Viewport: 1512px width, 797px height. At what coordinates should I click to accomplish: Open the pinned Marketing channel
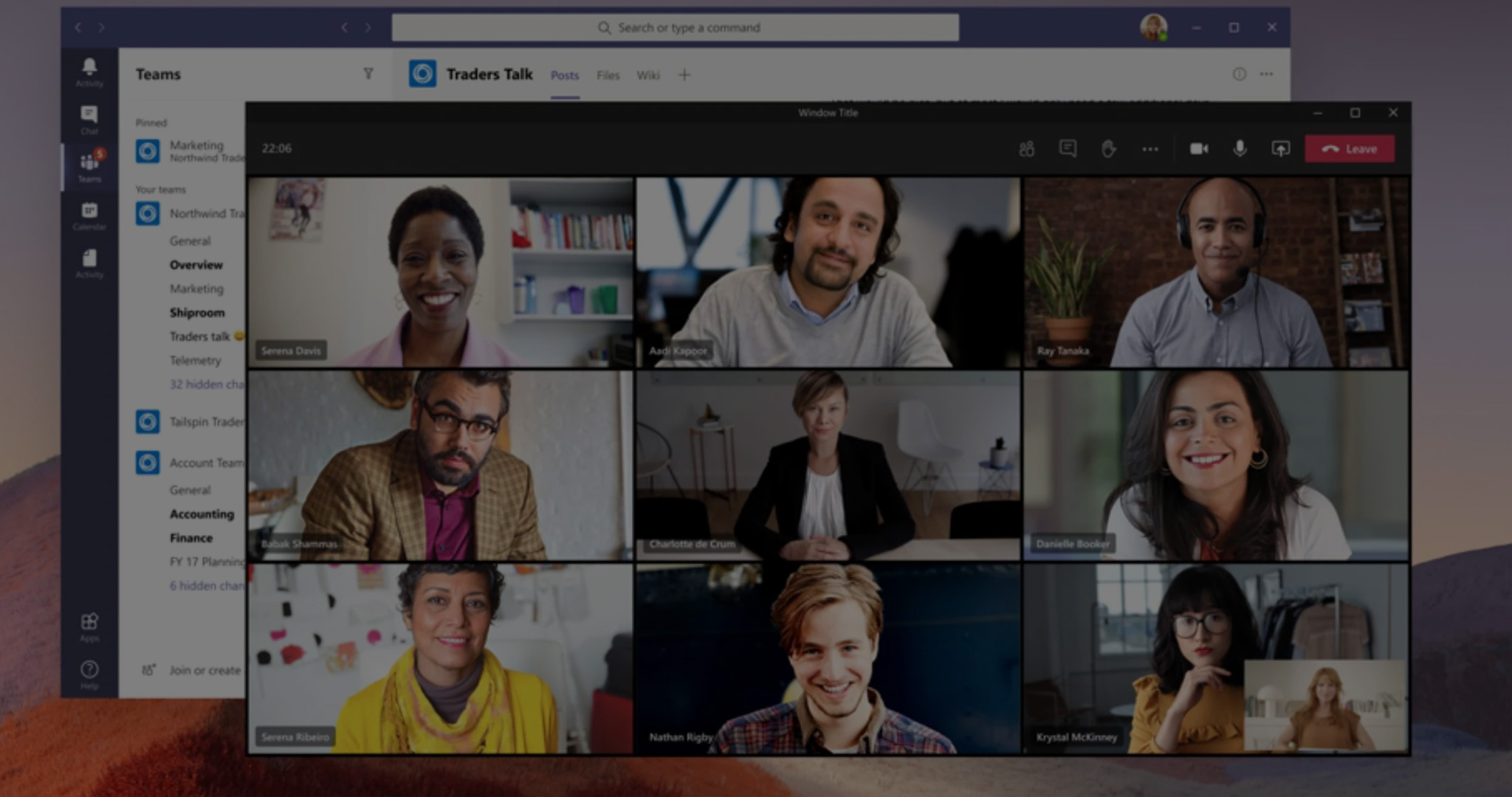coord(190,151)
